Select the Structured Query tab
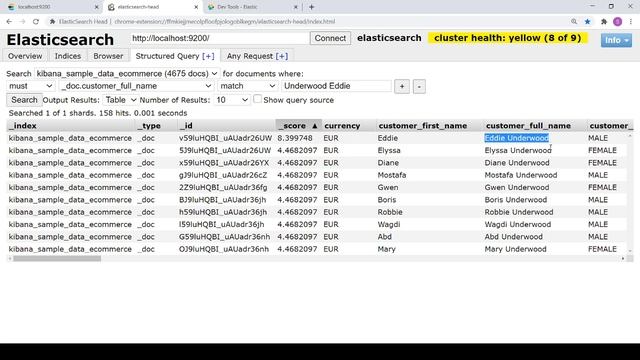Viewport: 640px width, 360px height. point(167,56)
